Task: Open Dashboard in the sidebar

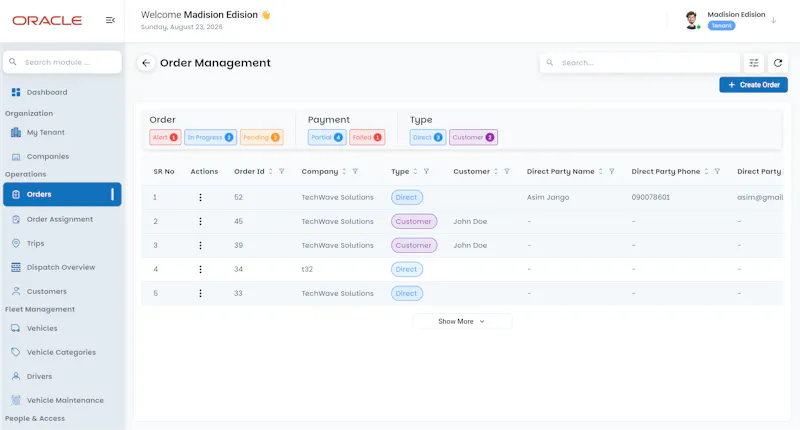Action: click(x=47, y=92)
